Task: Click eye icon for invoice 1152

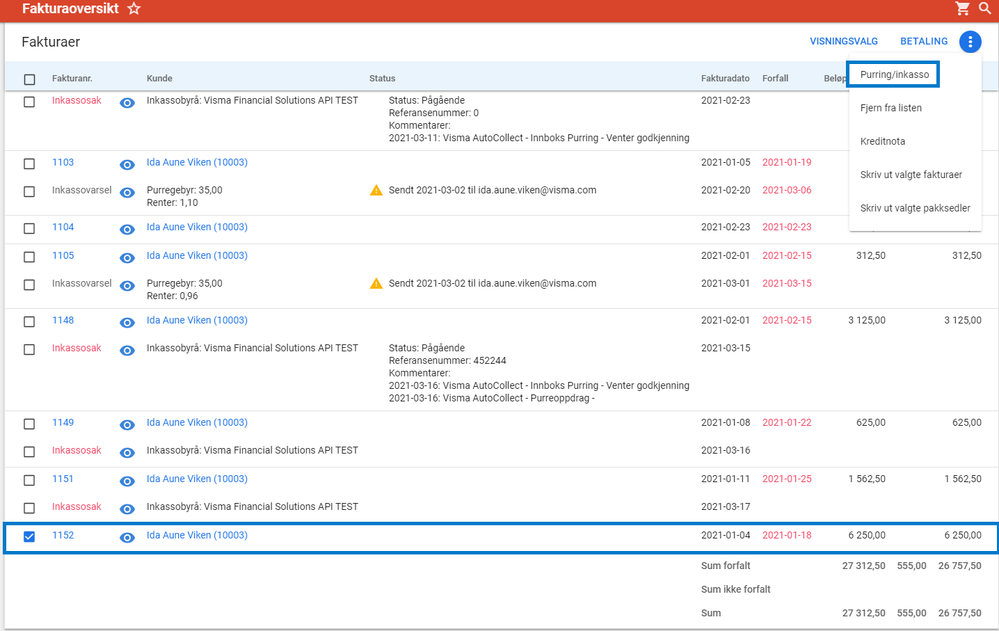Action: pos(127,537)
